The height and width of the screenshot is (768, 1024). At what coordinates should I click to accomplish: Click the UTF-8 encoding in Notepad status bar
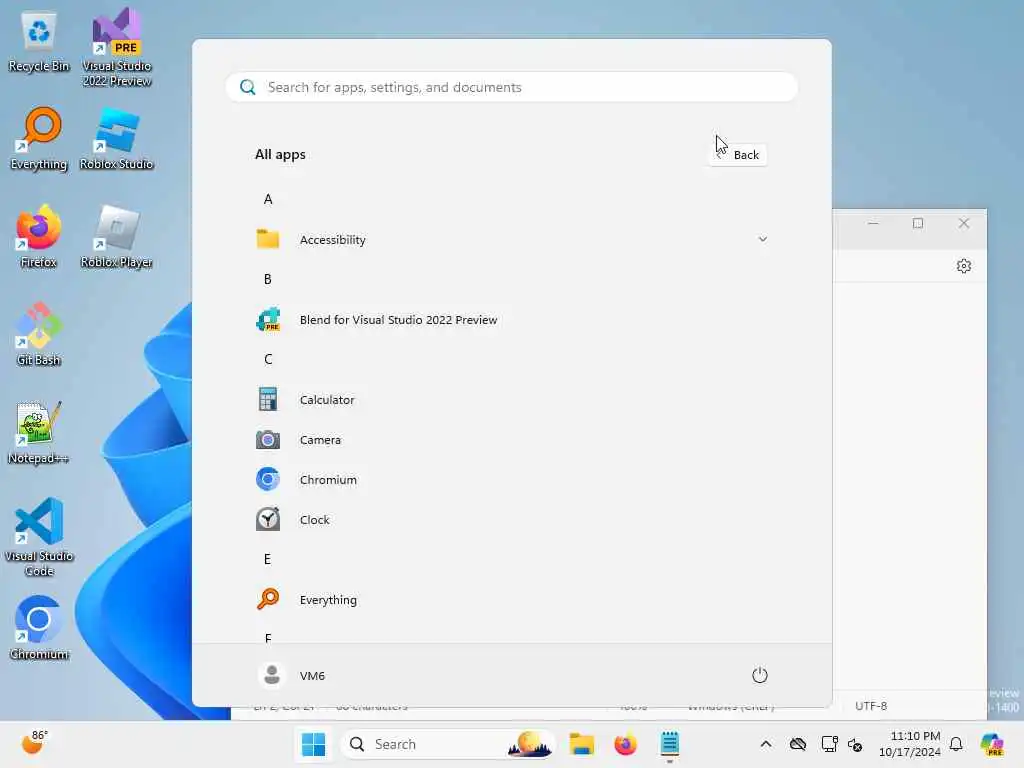(871, 706)
